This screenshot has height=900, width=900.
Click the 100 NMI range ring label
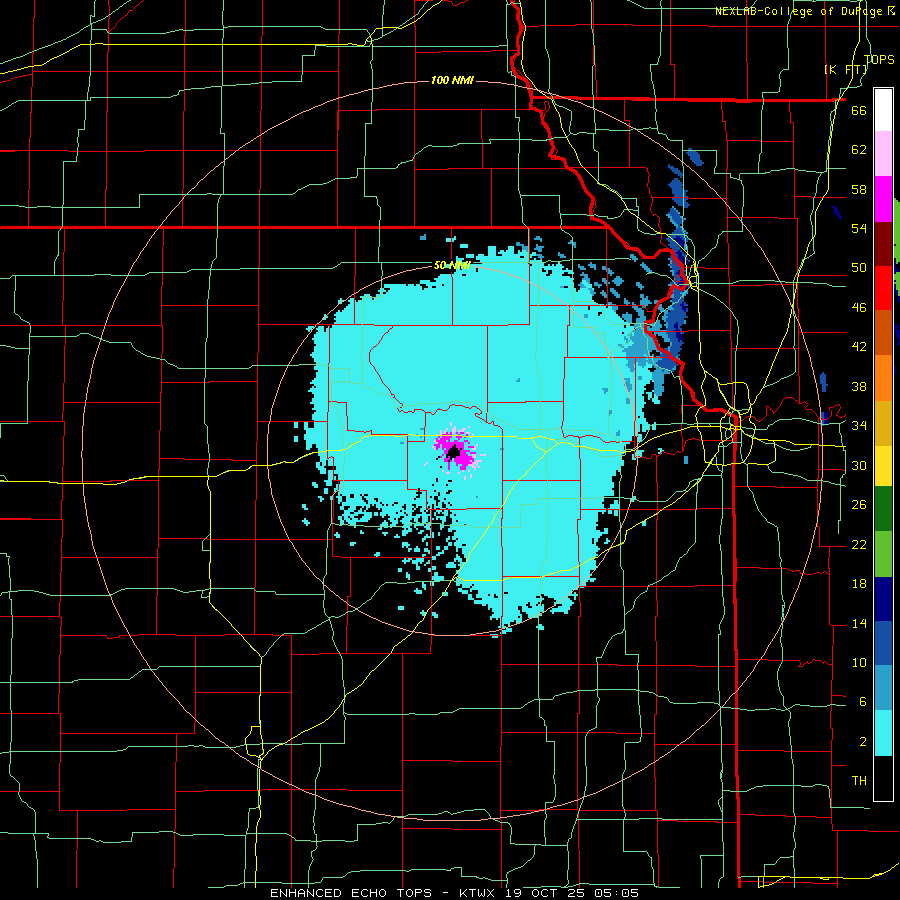click(x=452, y=80)
